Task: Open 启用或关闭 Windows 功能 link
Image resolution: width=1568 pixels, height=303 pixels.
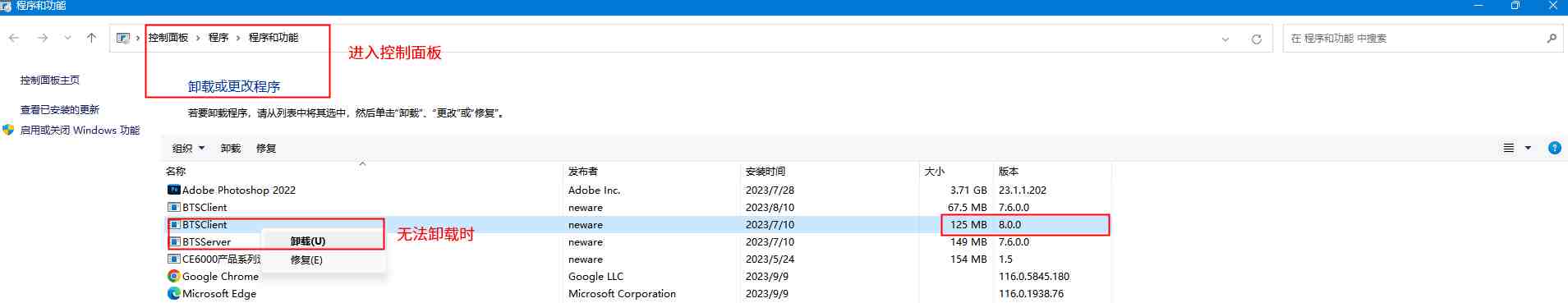Action: click(80, 131)
